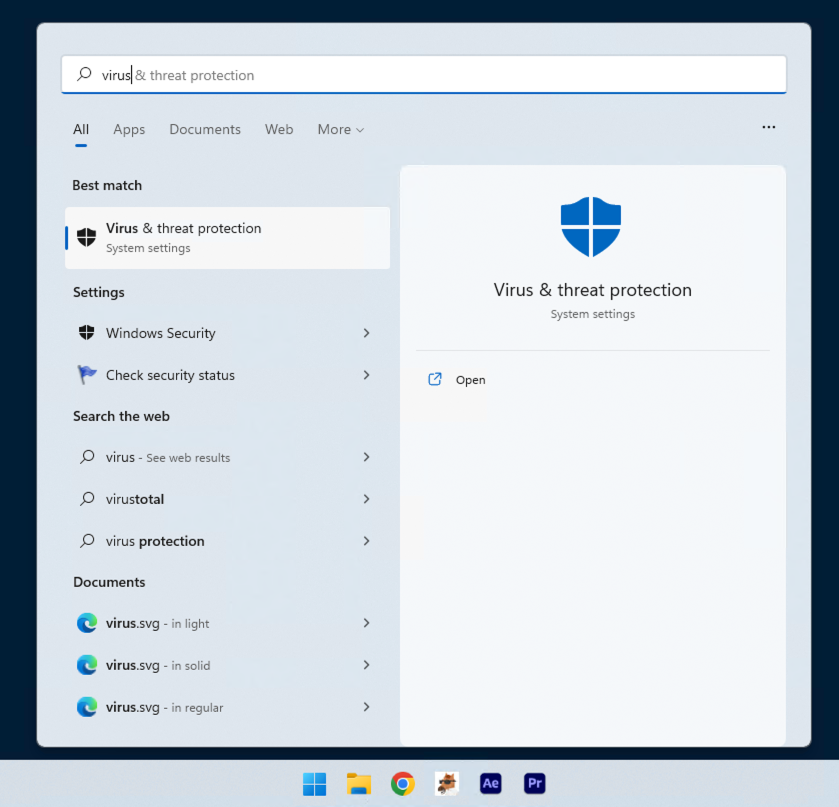Click the shield icon of best match result

point(86,237)
